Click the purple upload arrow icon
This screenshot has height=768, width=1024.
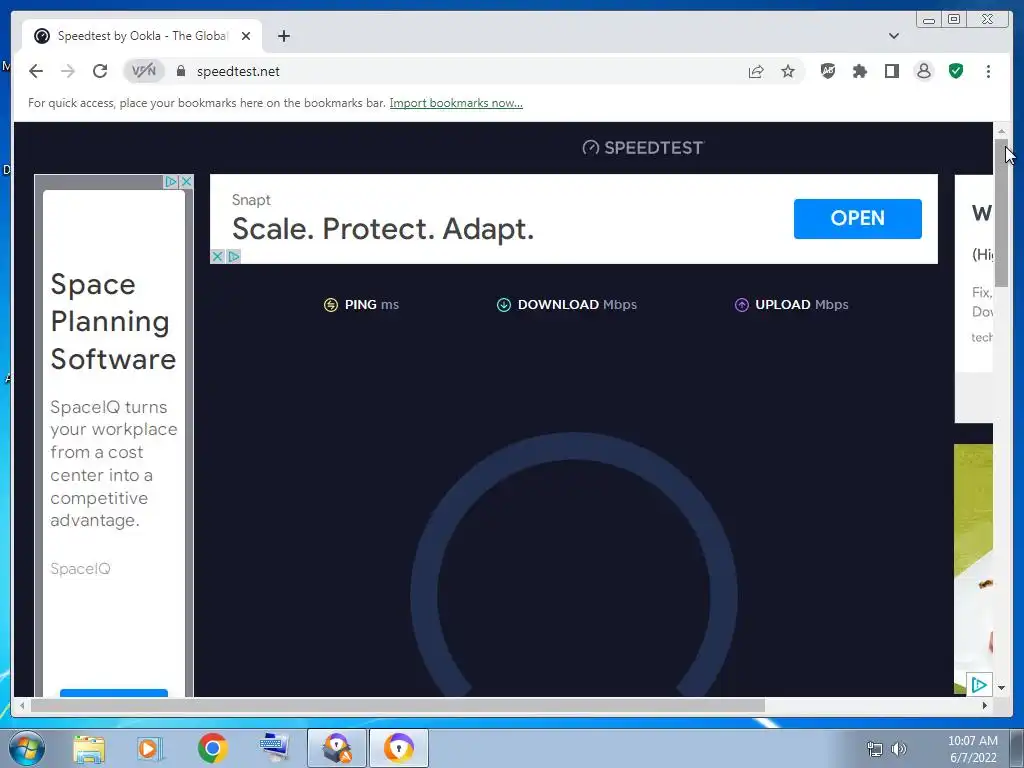[742, 305]
